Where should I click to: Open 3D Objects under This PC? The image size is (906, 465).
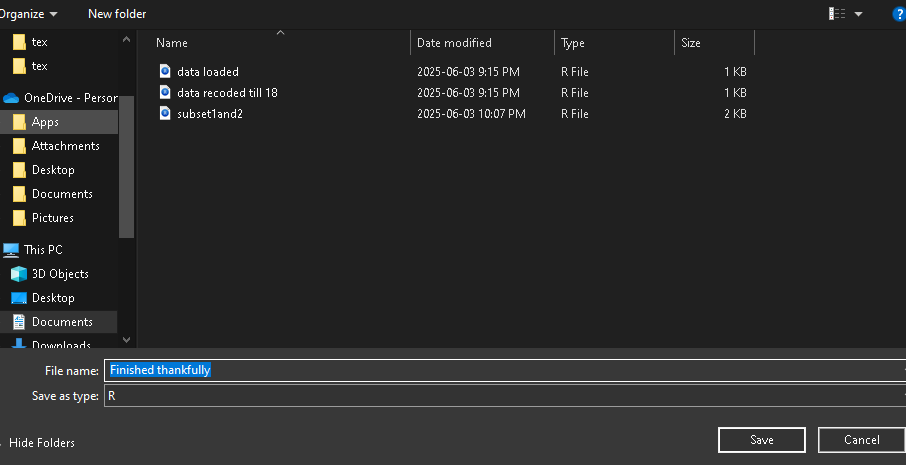click(x=60, y=274)
